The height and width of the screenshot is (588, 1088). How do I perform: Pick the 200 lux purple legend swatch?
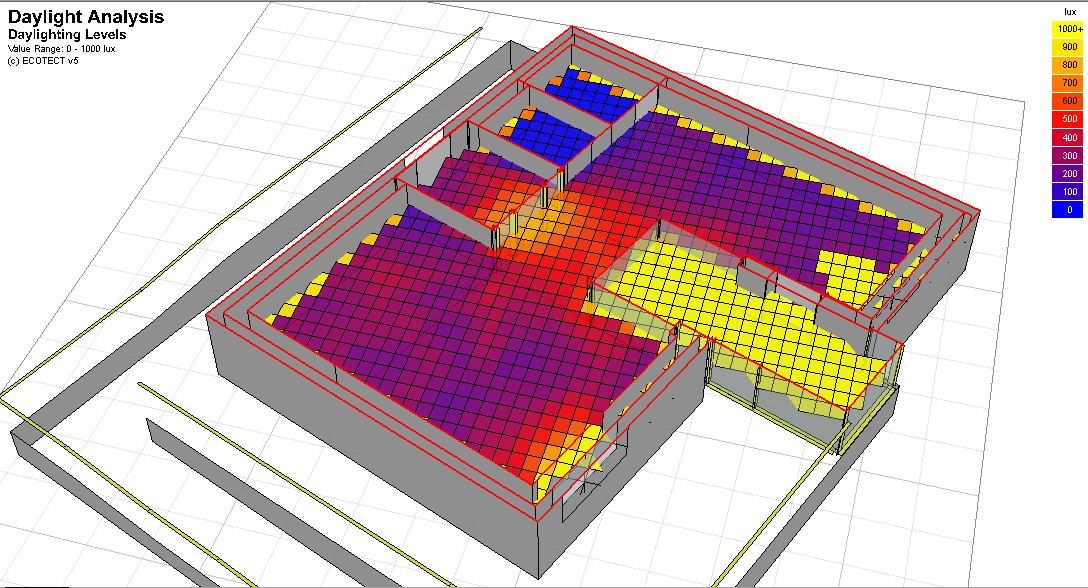pos(1069,174)
